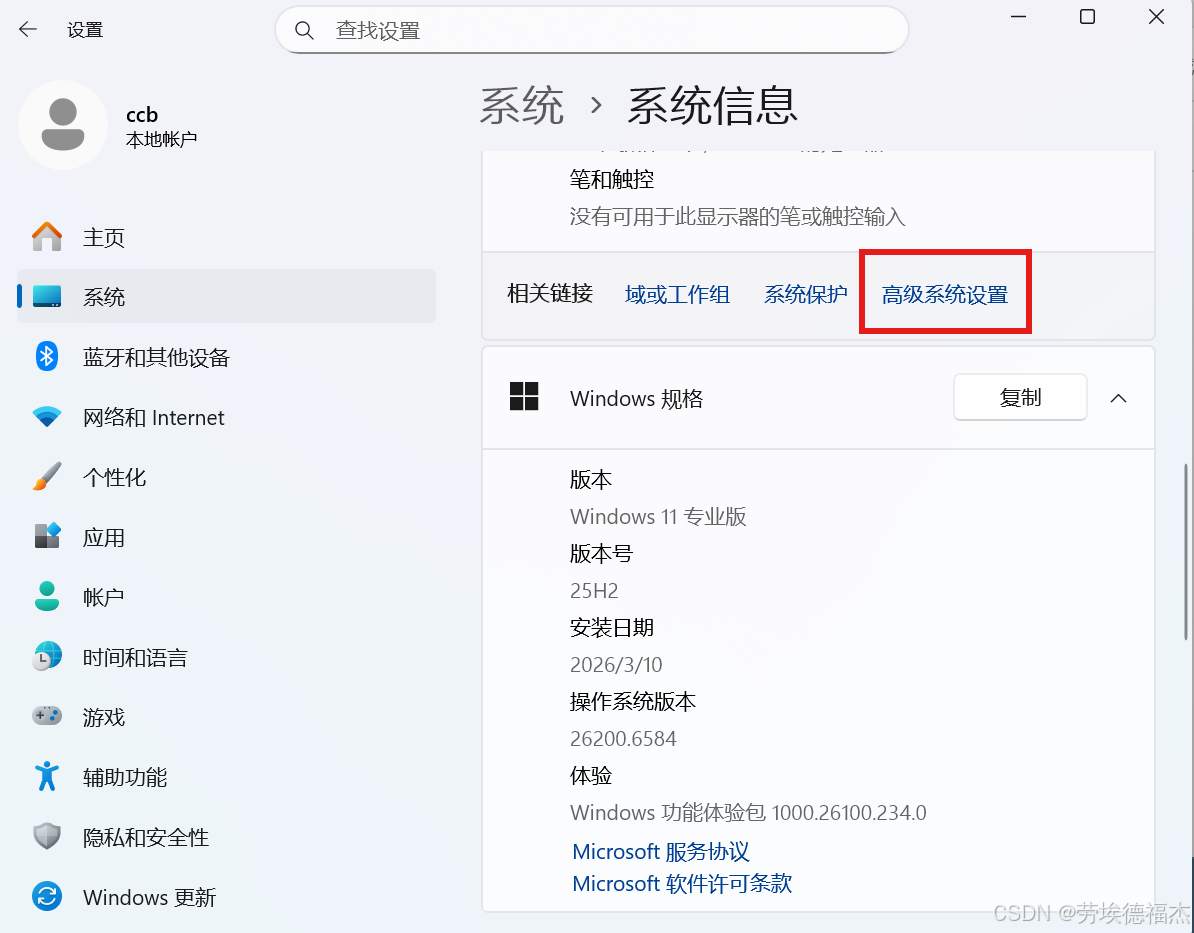Go to 个性化 settings
Viewport: 1194px width, 933px height.
click(226, 477)
